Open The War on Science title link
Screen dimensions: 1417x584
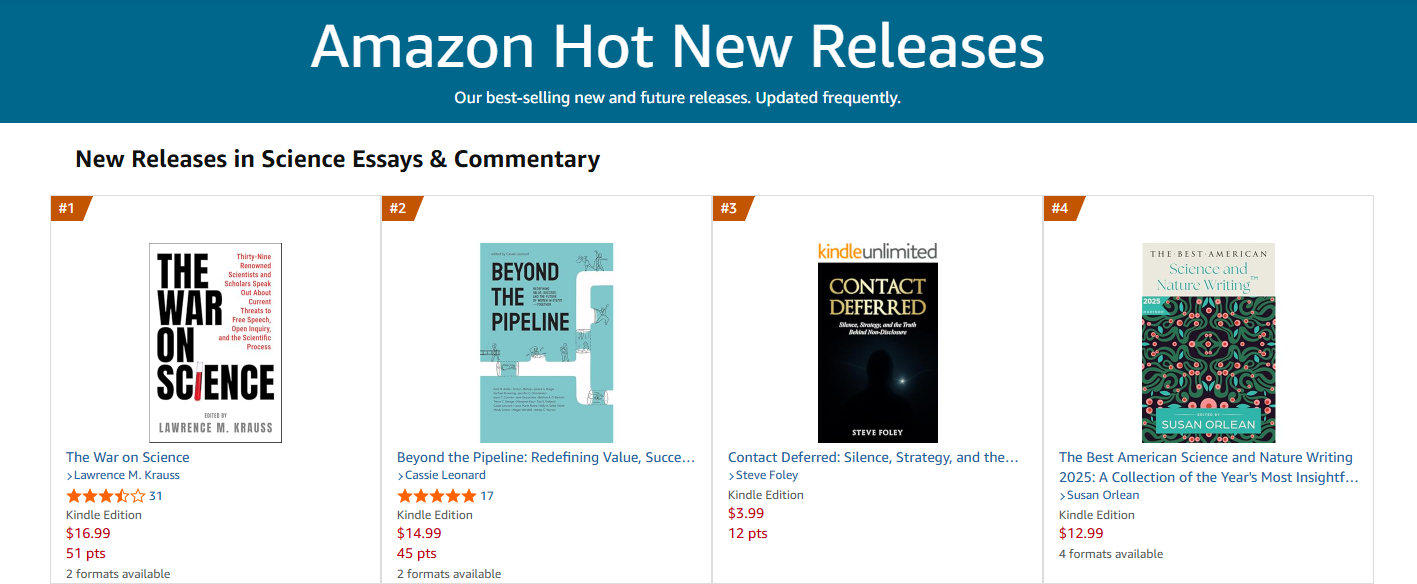128,457
